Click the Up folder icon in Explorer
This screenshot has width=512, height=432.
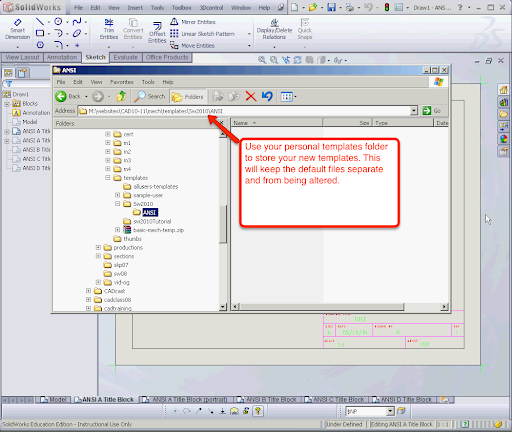(x=121, y=97)
